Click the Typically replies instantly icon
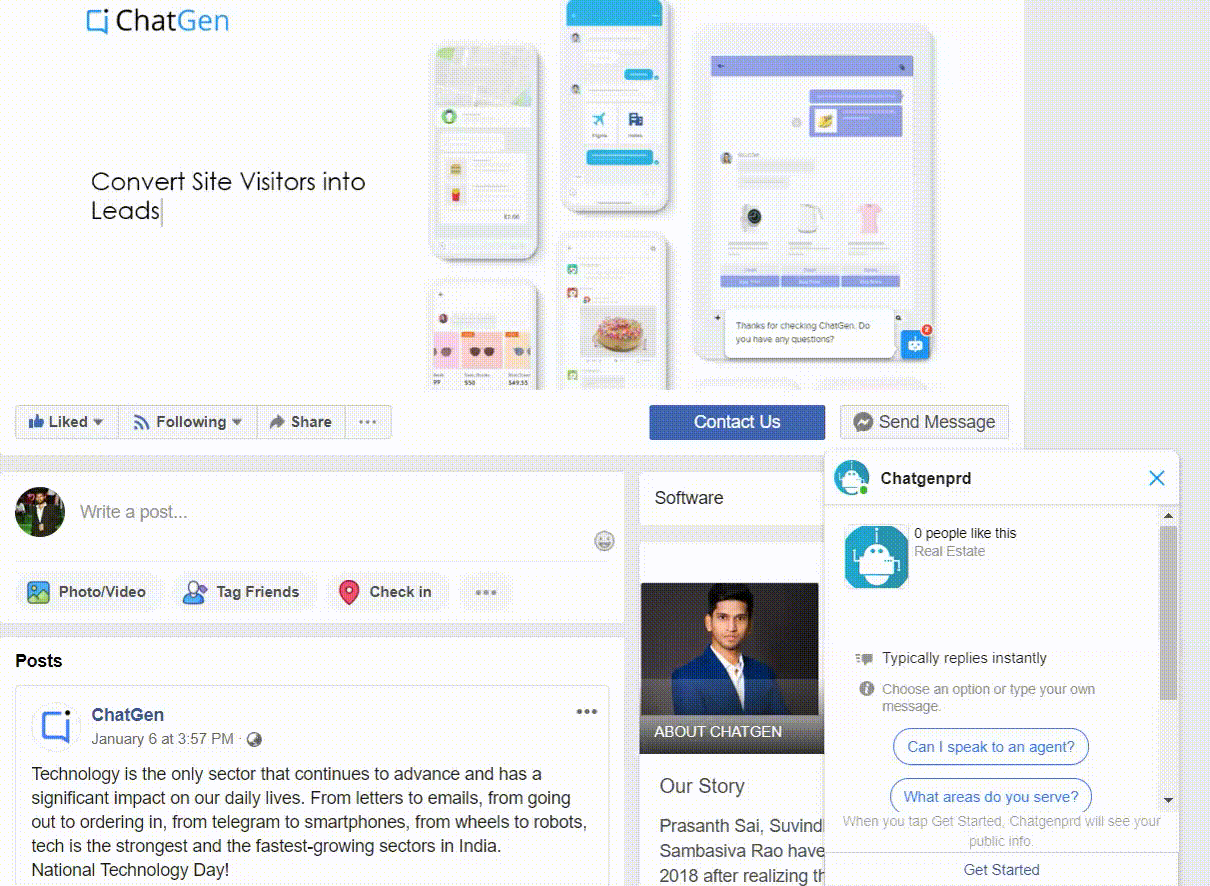 click(x=865, y=658)
